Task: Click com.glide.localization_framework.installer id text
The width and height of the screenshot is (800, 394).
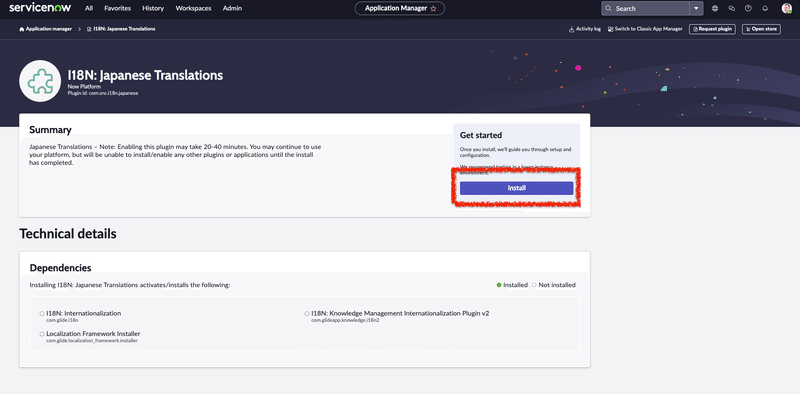Action: coord(92,340)
